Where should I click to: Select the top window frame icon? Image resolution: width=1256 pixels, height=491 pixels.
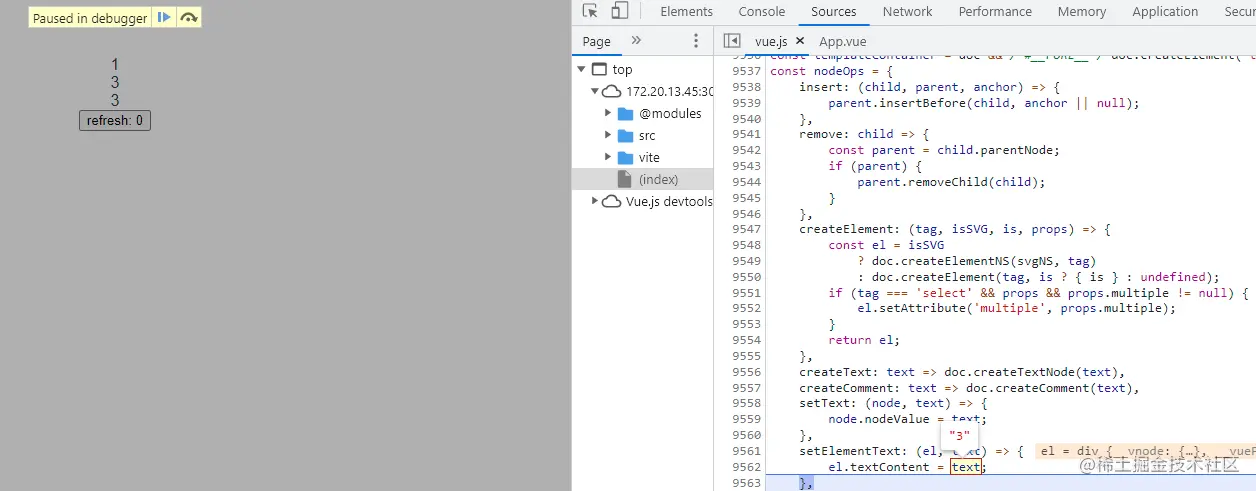click(599, 70)
